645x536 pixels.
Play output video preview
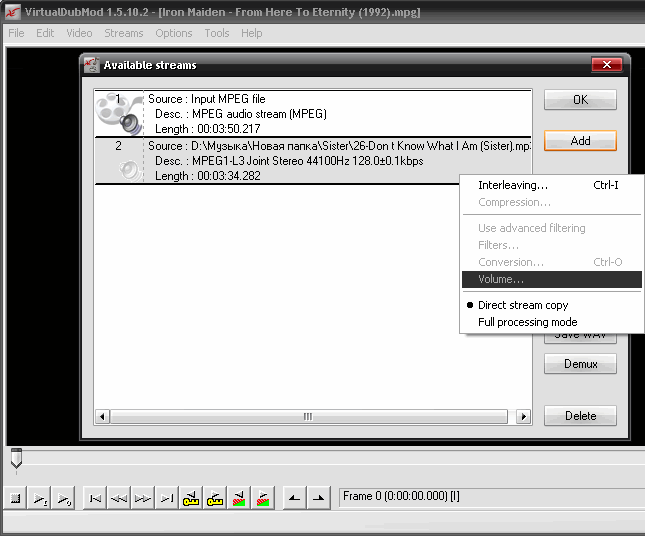64,498
